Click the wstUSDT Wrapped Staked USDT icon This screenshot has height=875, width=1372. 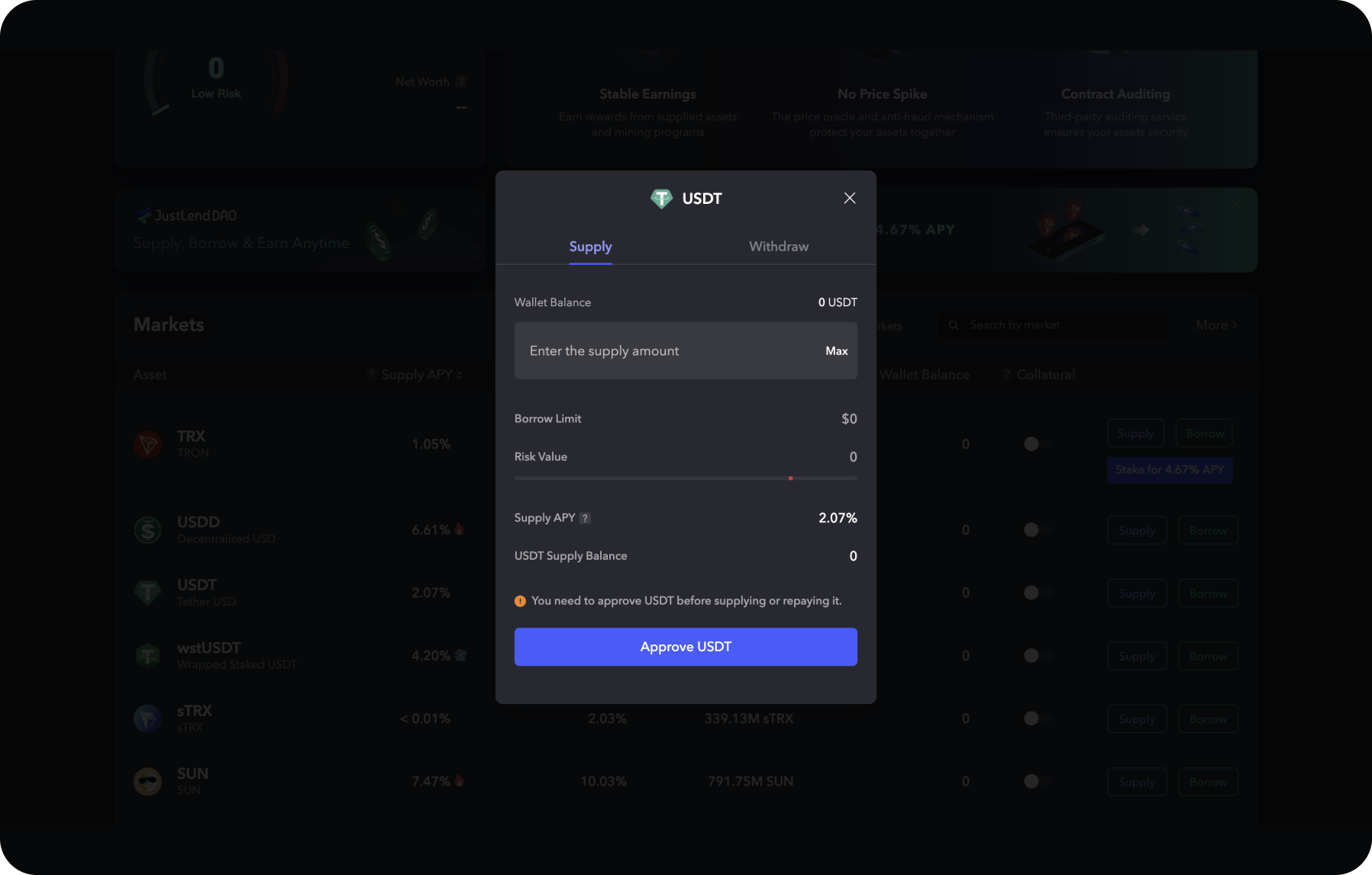[148, 655]
